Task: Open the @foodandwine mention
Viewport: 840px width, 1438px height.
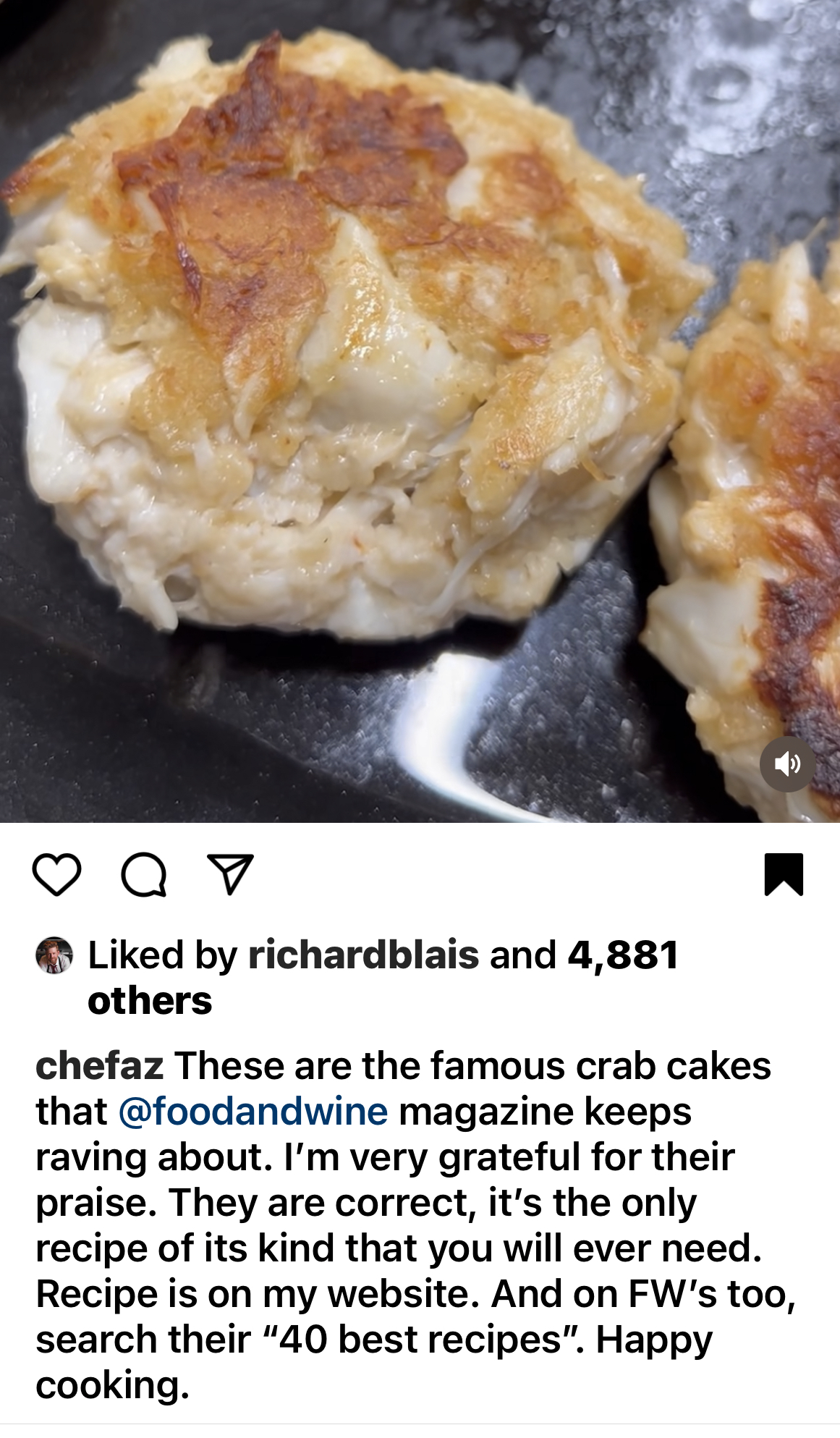Action: click(253, 1112)
